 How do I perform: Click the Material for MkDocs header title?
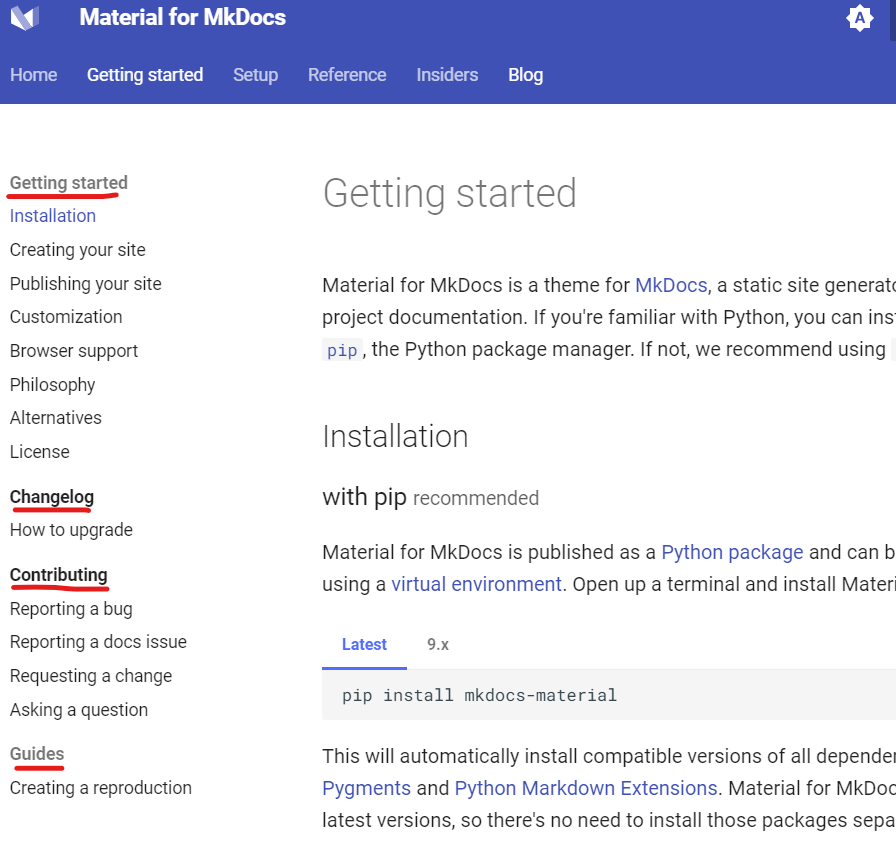[x=182, y=17]
